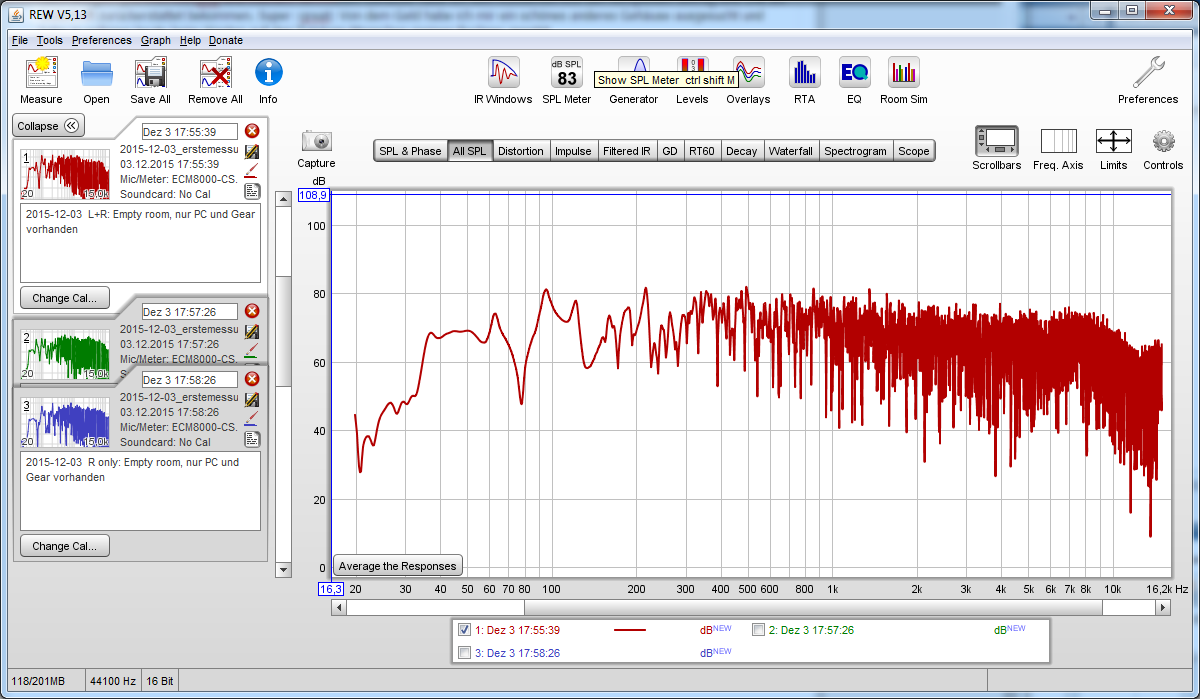Viewport: 1200px width, 699px height.
Task: Switch to the GD tab
Action: click(670, 151)
